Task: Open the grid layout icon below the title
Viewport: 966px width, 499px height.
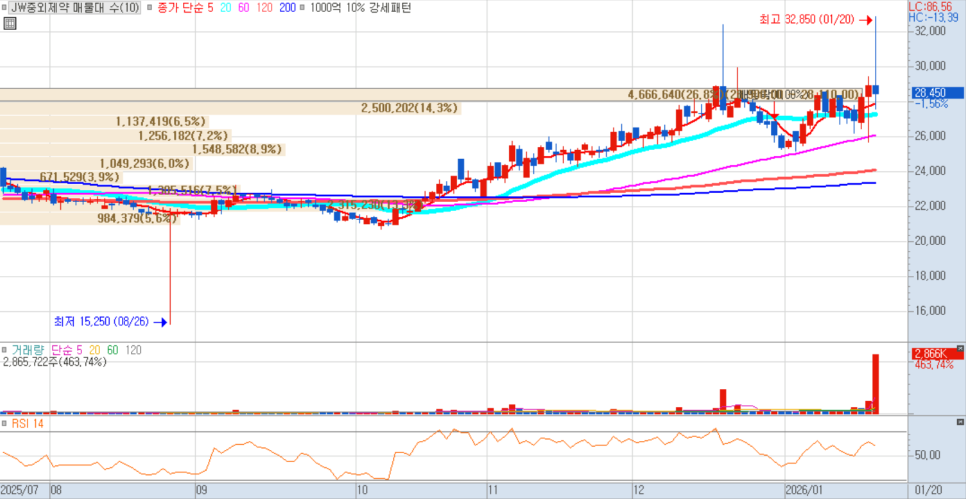Action: (x=9, y=24)
